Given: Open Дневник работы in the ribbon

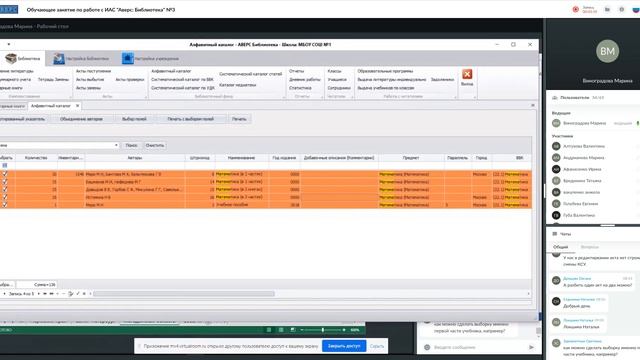Looking at the screenshot, I should (305, 80).
